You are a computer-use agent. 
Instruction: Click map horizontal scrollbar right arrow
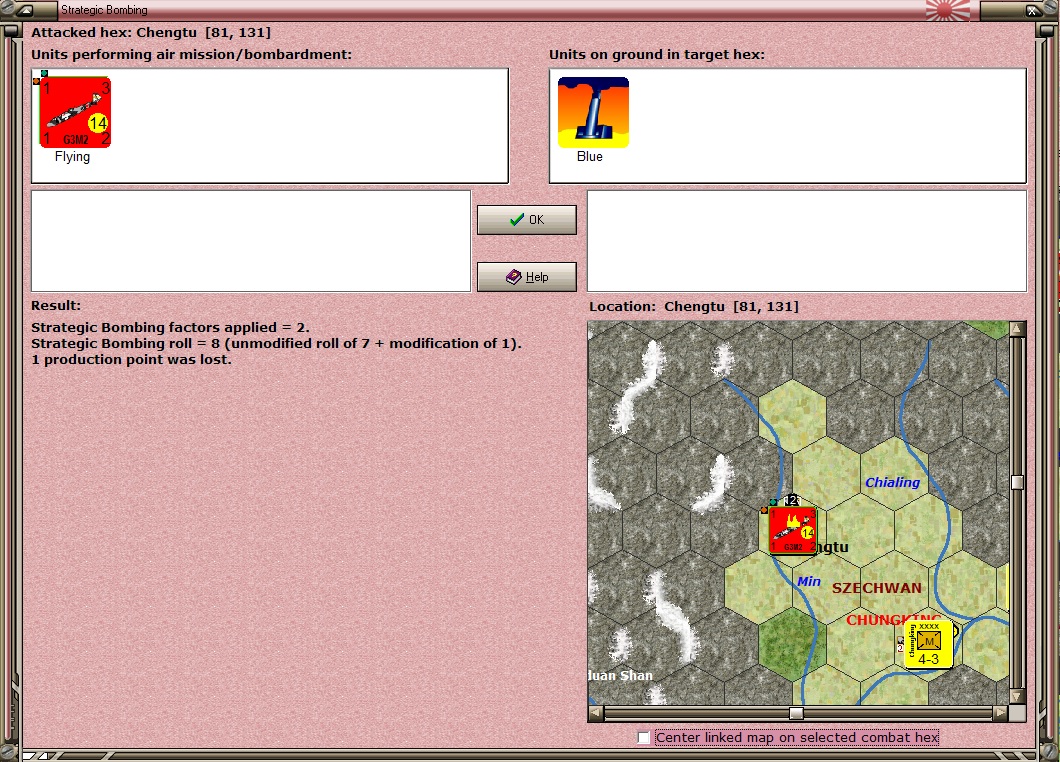[x=1001, y=713]
